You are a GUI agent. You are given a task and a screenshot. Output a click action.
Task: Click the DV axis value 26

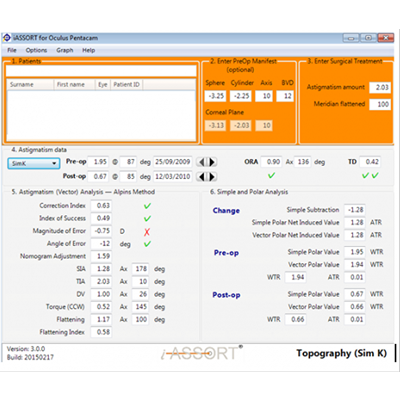pyautogui.click(x=140, y=294)
